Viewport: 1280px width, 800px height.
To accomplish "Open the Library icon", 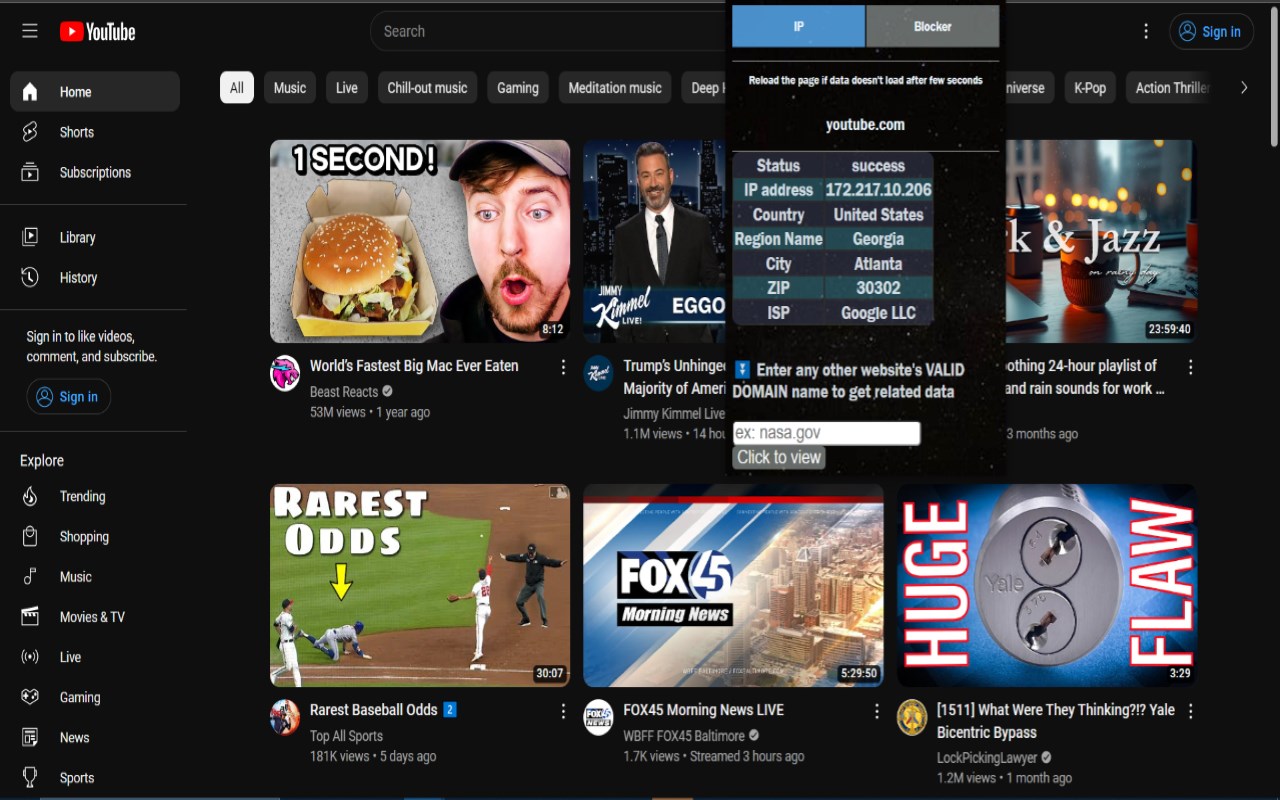I will pyautogui.click(x=30, y=237).
